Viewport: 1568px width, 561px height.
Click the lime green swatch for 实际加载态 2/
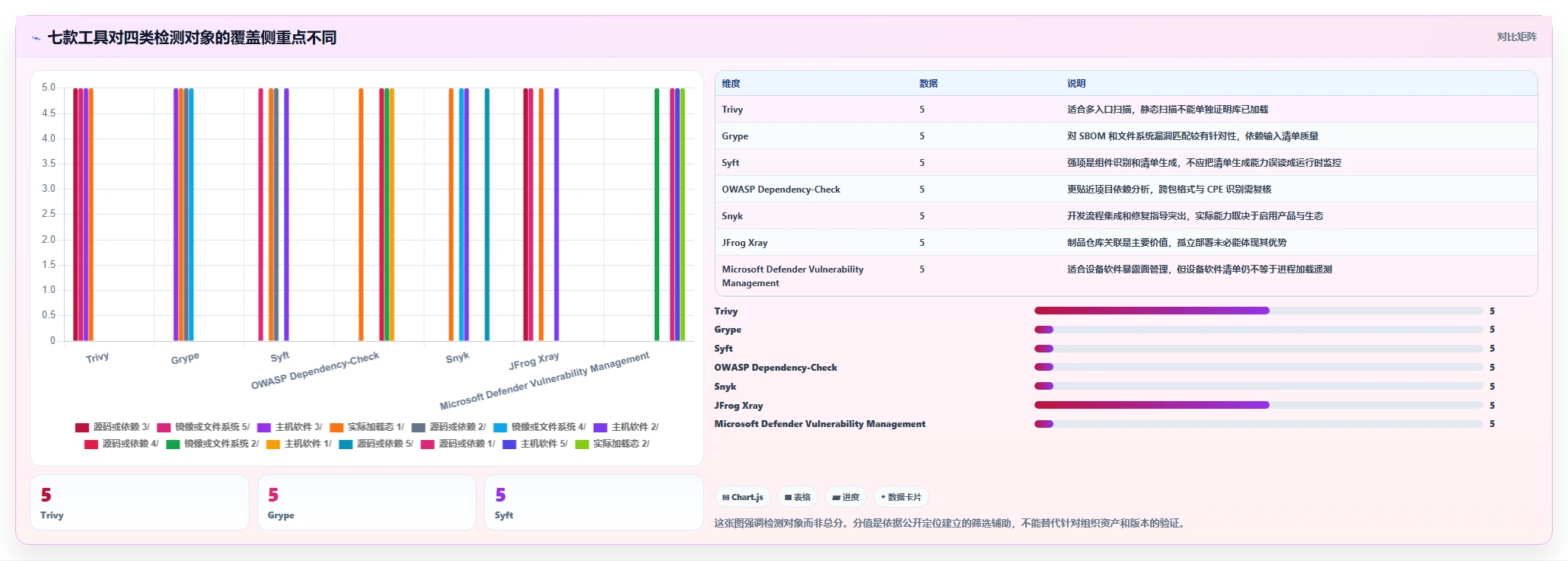point(582,444)
